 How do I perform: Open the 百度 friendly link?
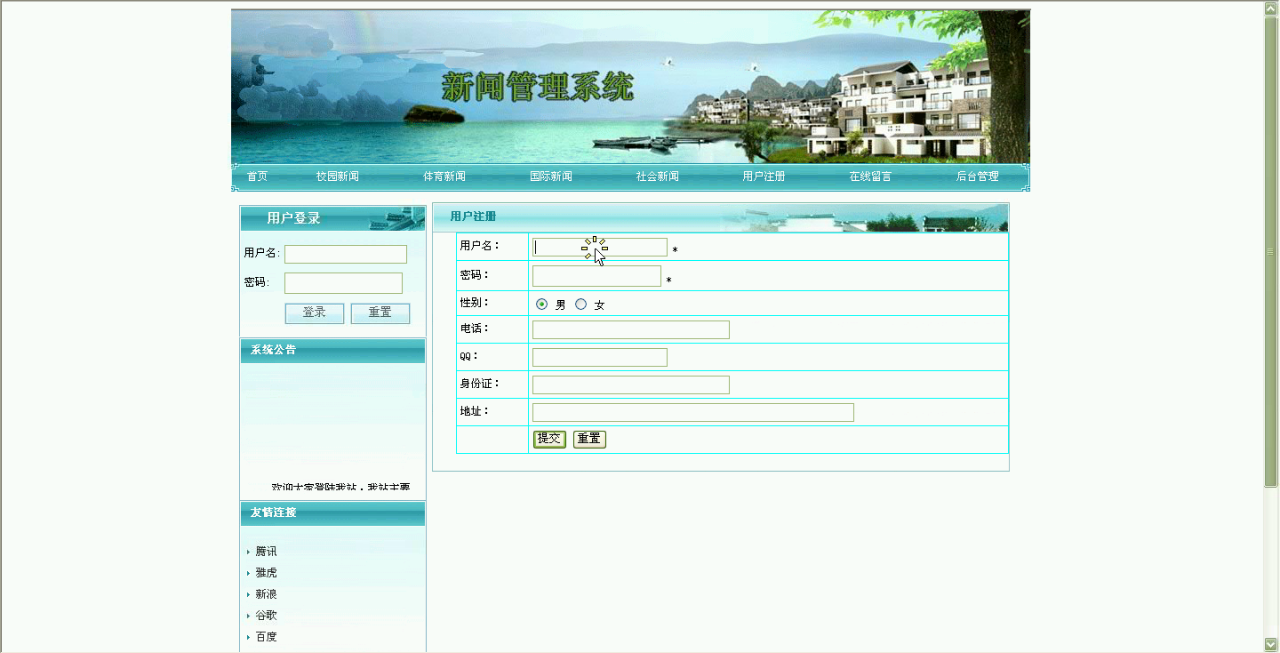click(x=266, y=637)
